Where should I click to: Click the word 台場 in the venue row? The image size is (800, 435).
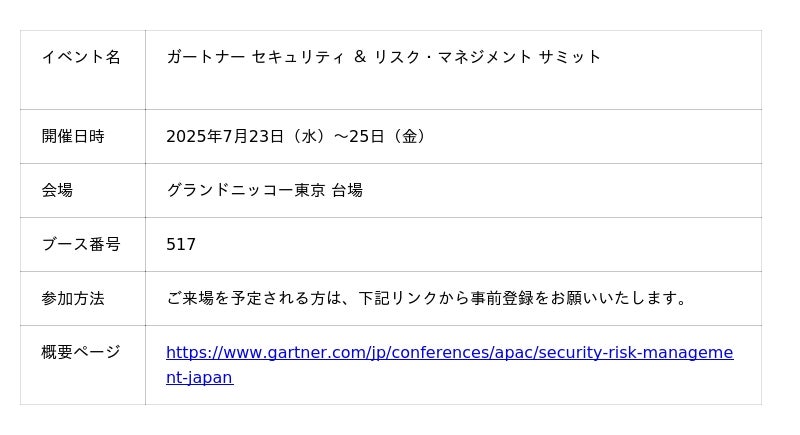[x=347, y=191]
